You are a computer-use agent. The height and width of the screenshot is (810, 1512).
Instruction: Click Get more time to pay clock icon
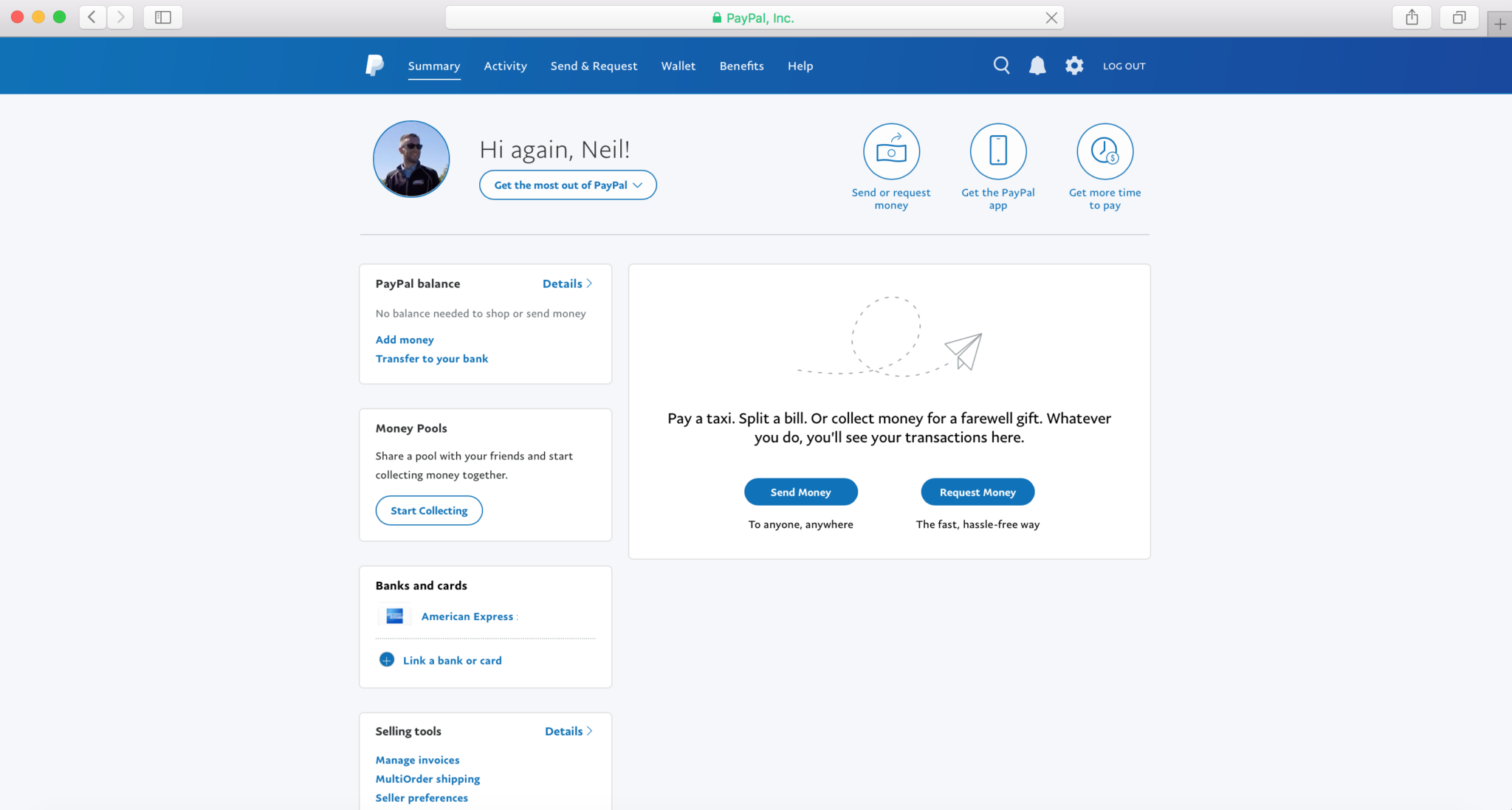point(1104,151)
